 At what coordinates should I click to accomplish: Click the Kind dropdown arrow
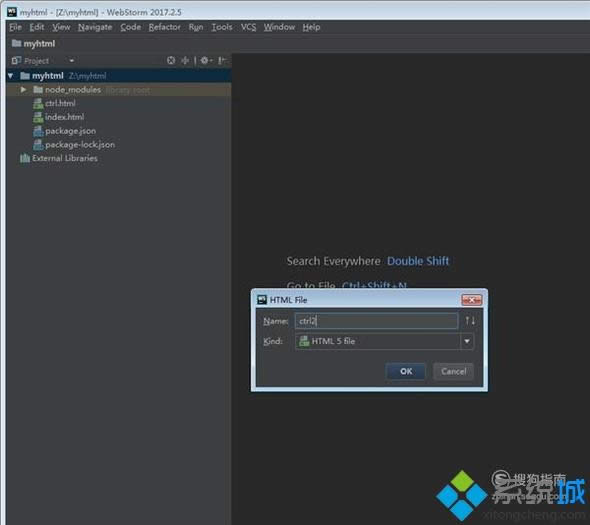point(467,341)
